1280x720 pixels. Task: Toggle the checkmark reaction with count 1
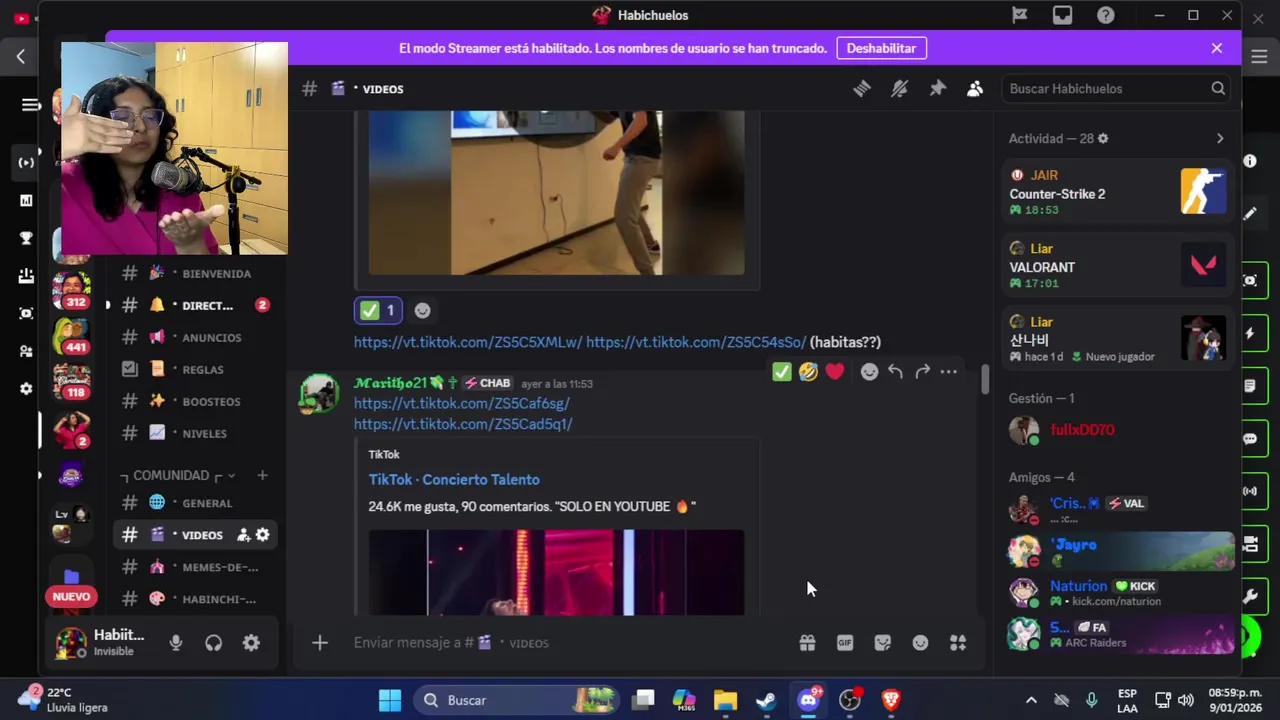377,310
